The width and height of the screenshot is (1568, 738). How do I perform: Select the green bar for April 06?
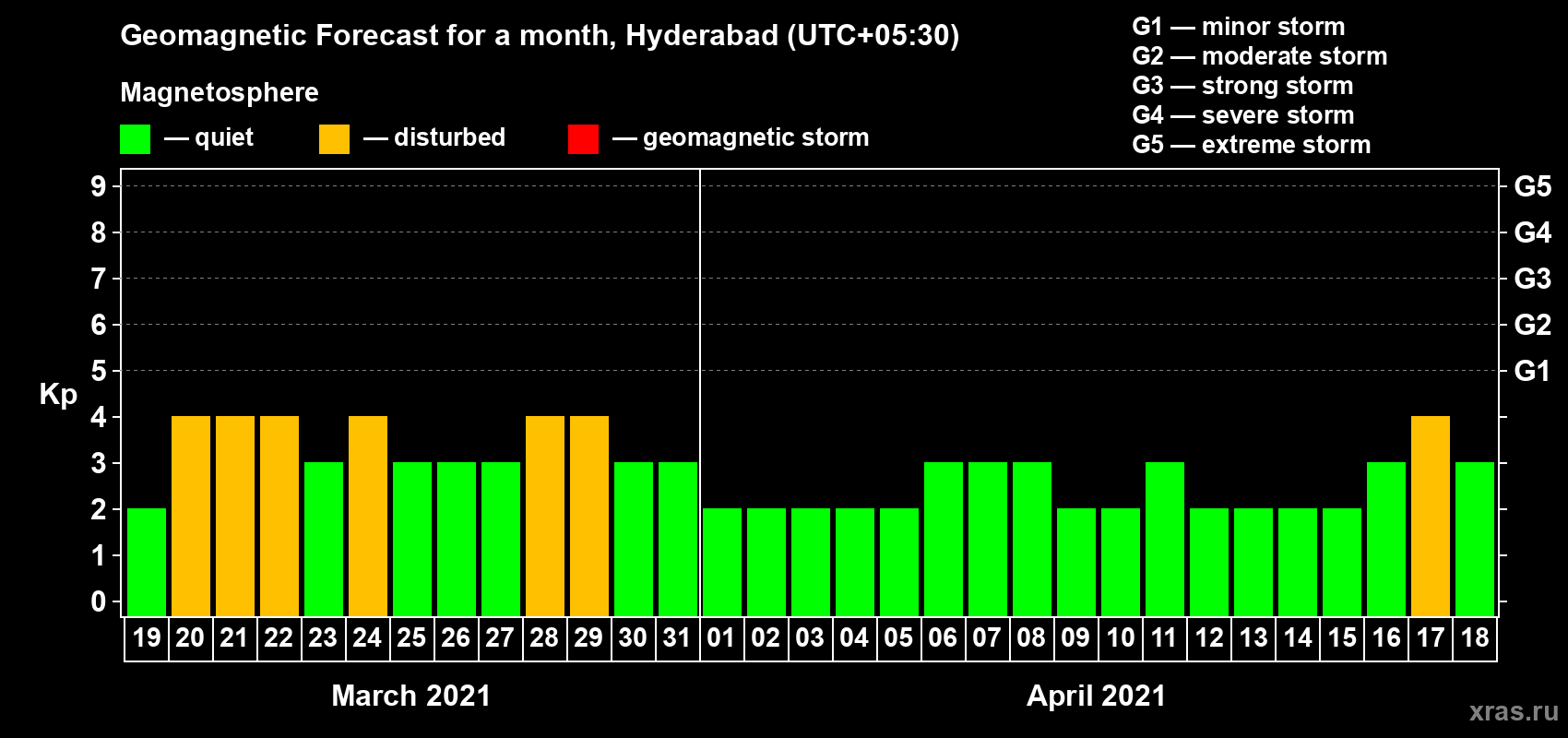[944, 540]
